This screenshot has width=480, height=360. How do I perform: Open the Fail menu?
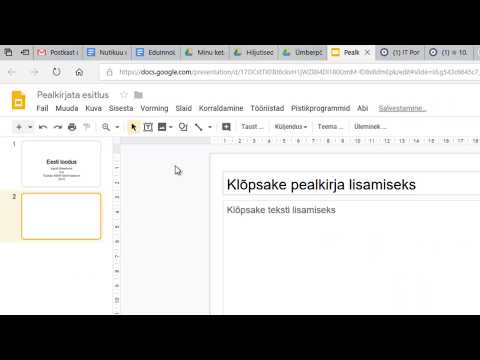(x=42, y=108)
